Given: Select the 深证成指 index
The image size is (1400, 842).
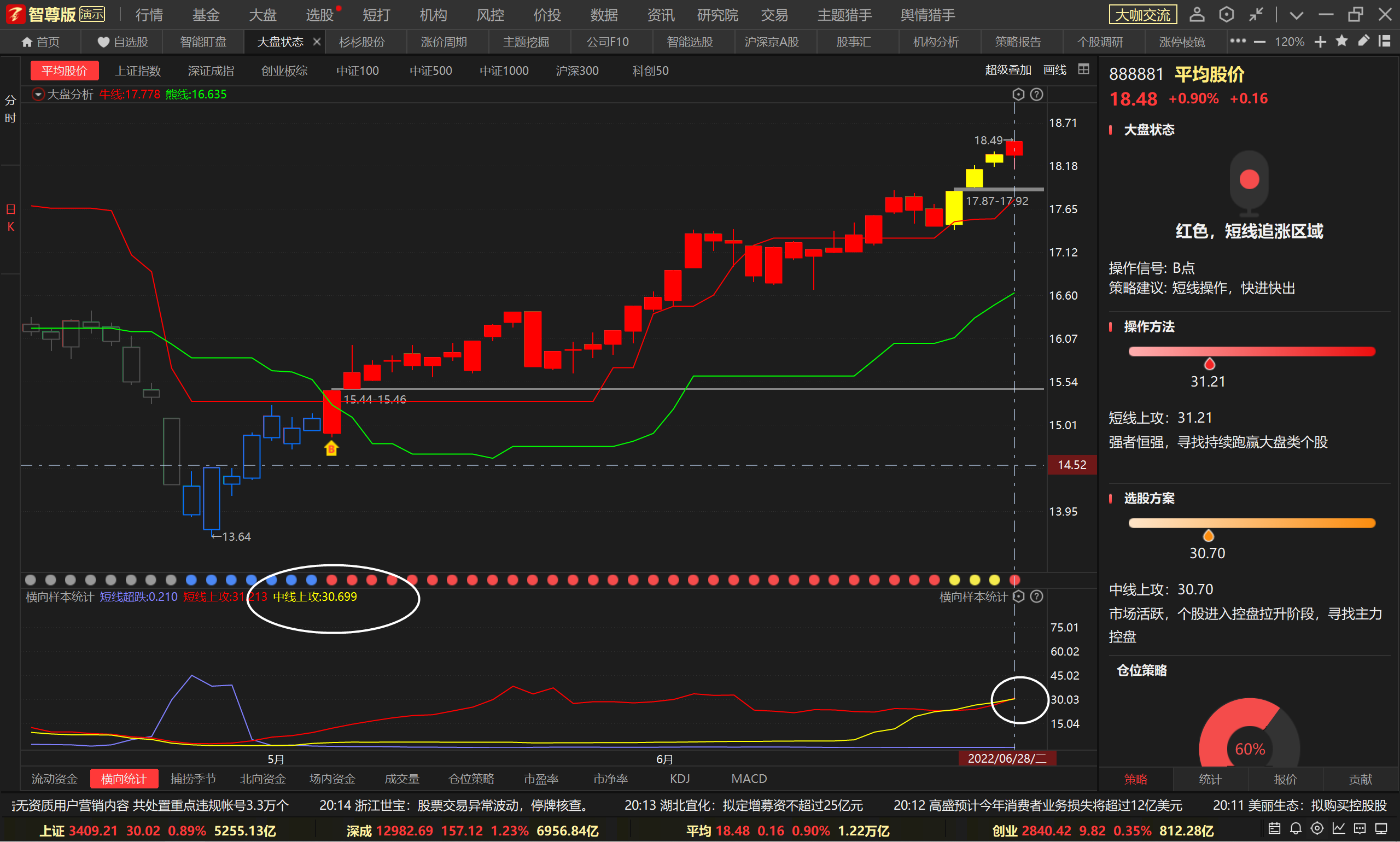Looking at the screenshot, I should (x=211, y=71).
